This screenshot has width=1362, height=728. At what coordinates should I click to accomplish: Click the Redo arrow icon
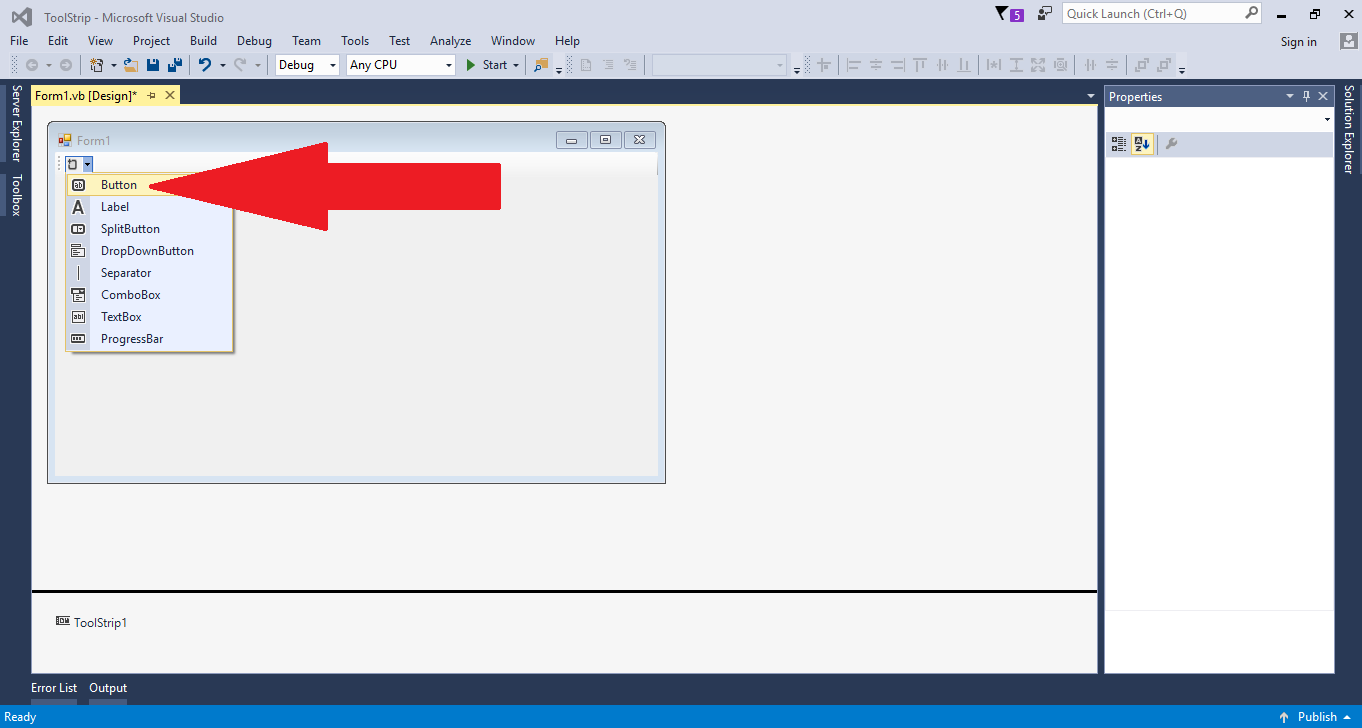(x=240, y=65)
